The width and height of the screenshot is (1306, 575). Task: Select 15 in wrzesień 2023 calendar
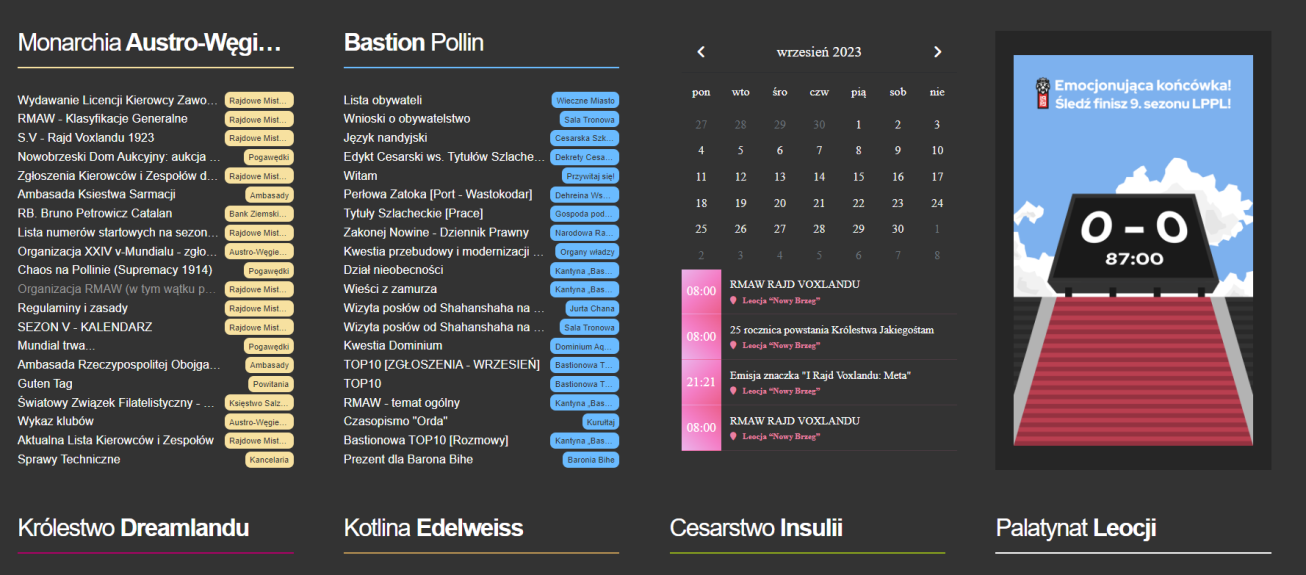click(858, 177)
